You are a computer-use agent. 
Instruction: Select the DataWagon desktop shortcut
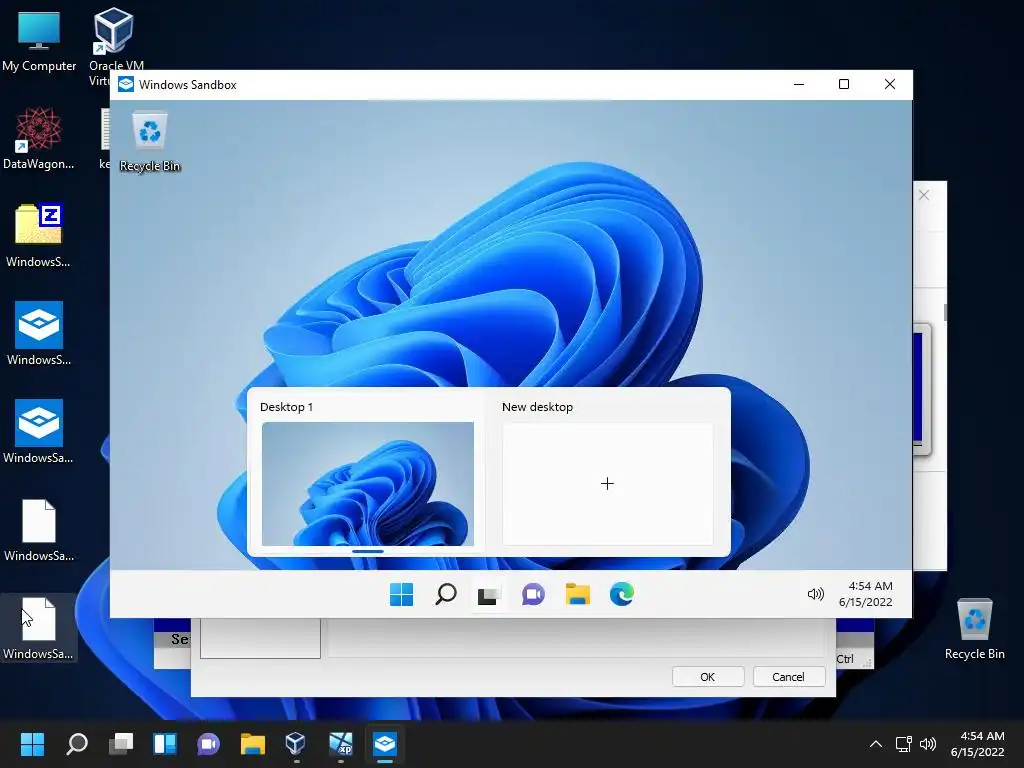(39, 138)
